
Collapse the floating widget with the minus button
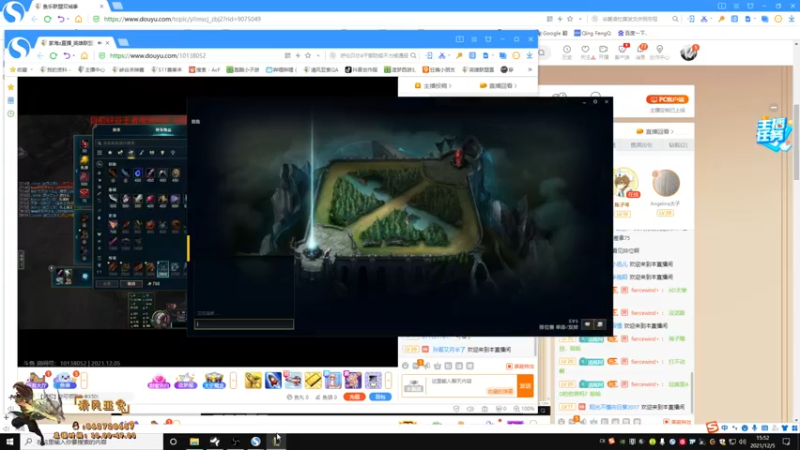pos(774,108)
